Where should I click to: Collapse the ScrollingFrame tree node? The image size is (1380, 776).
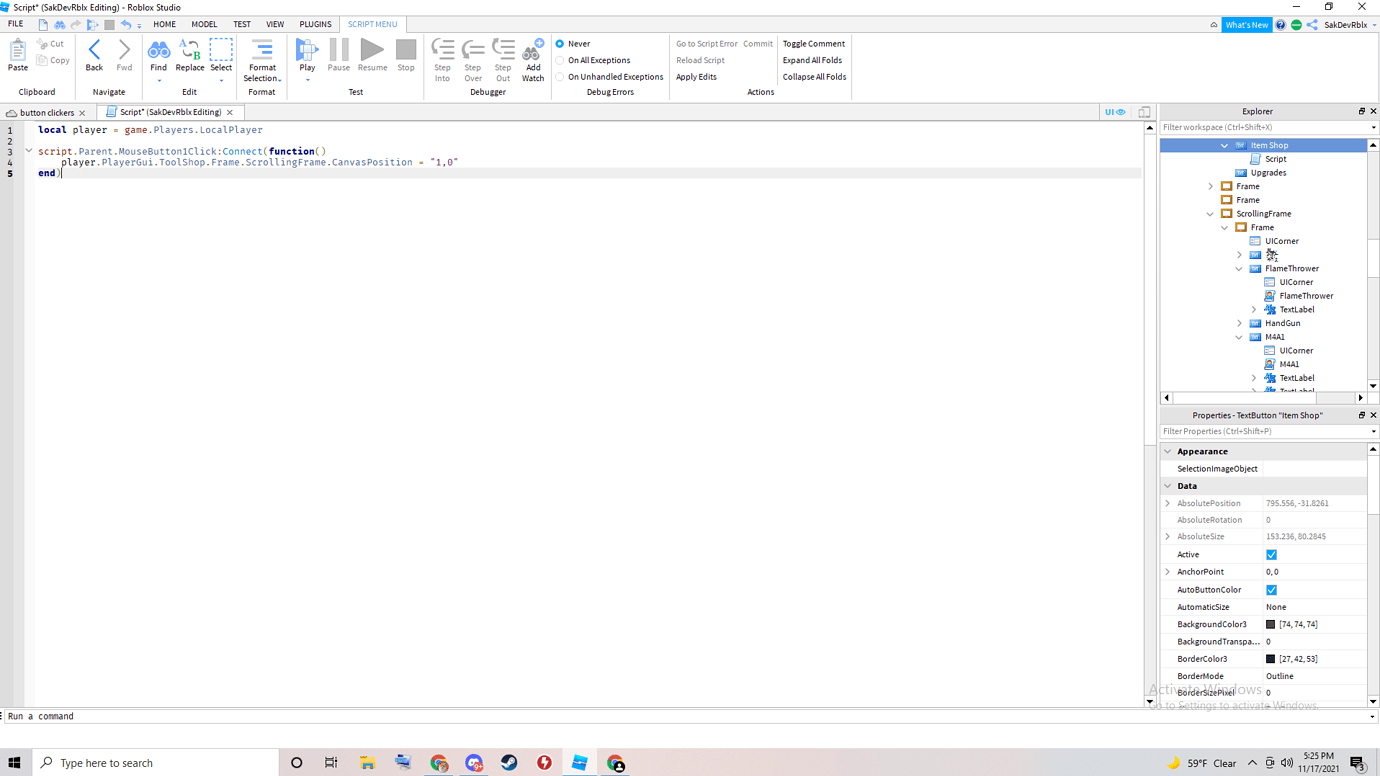click(1210, 213)
